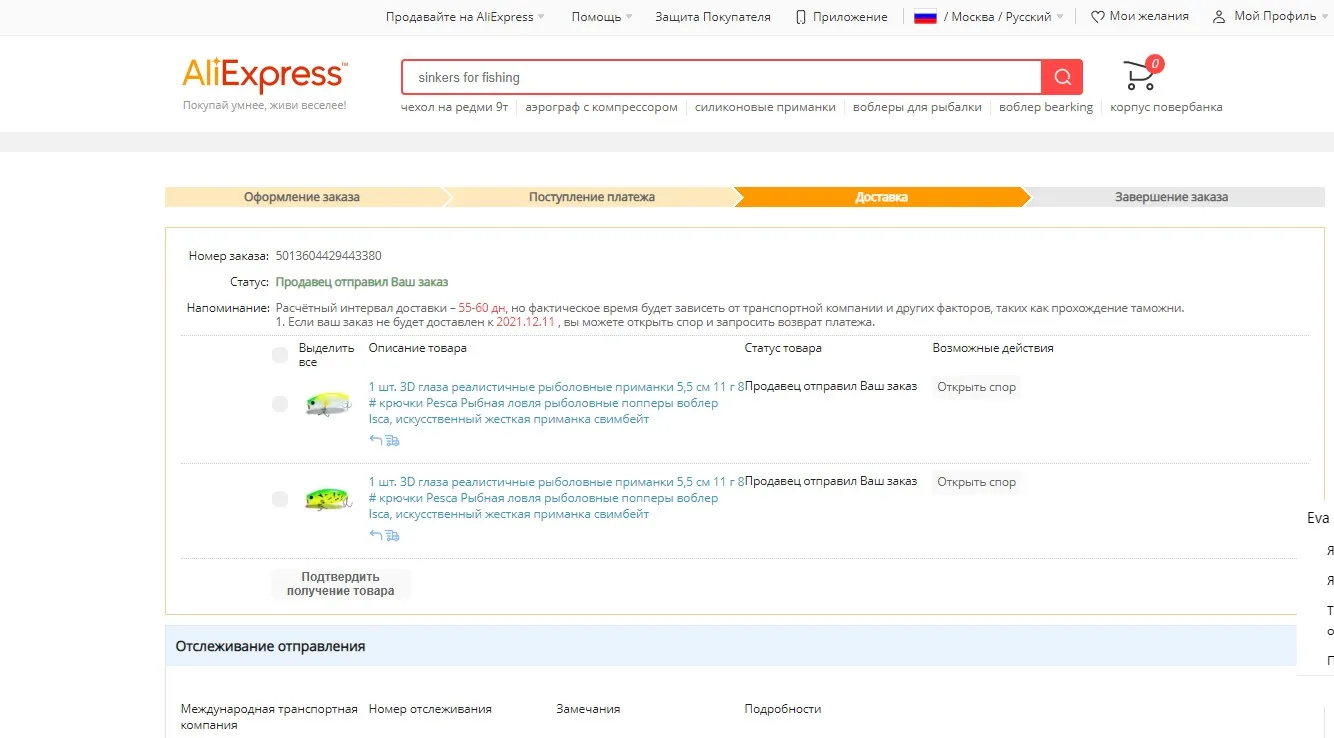This screenshot has width=1334, height=738.
Task: Tick the 'Выделить все' checkbox
Action: point(280,355)
